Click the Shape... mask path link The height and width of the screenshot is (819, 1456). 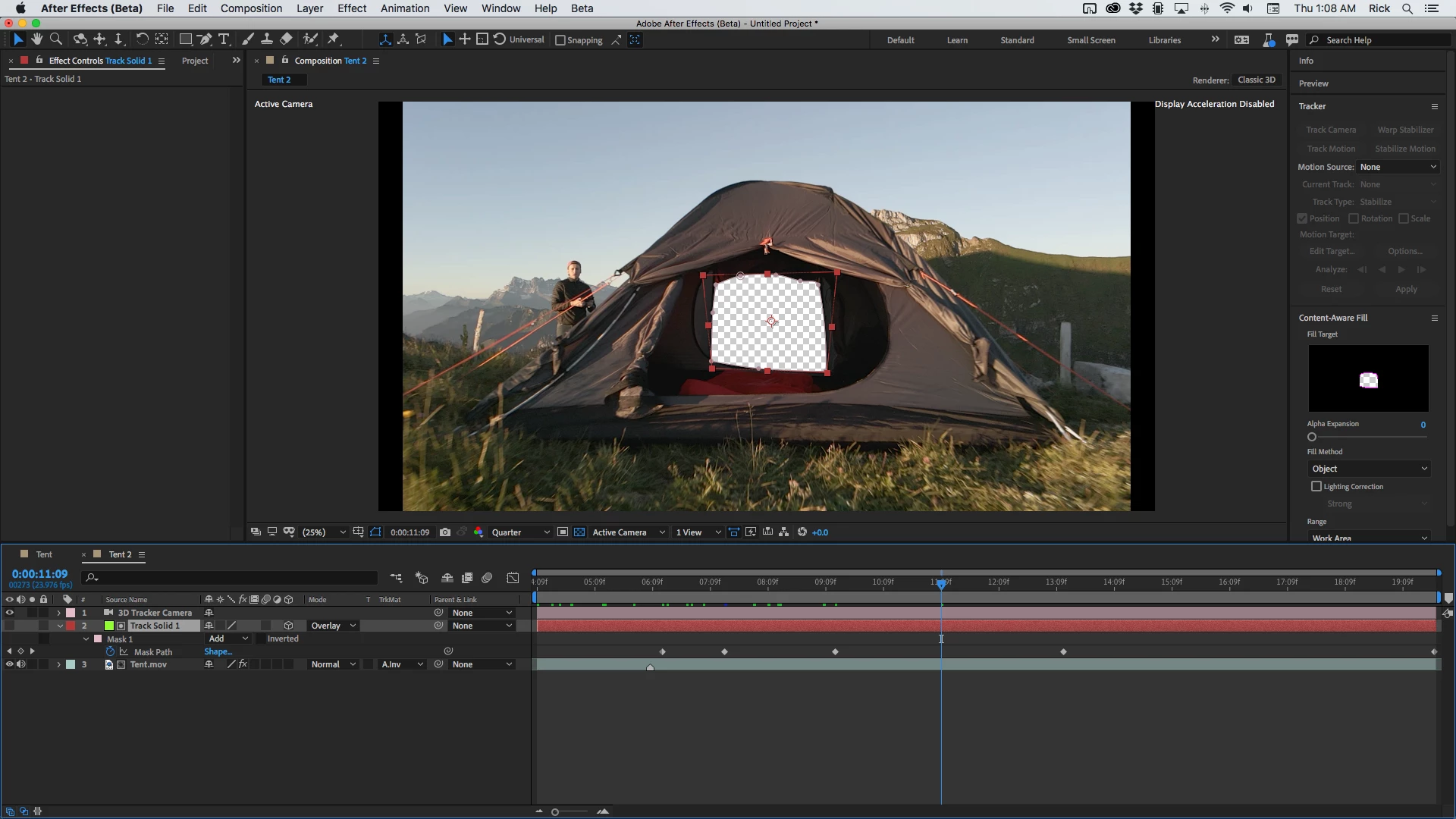pyautogui.click(x=218, y=652)
